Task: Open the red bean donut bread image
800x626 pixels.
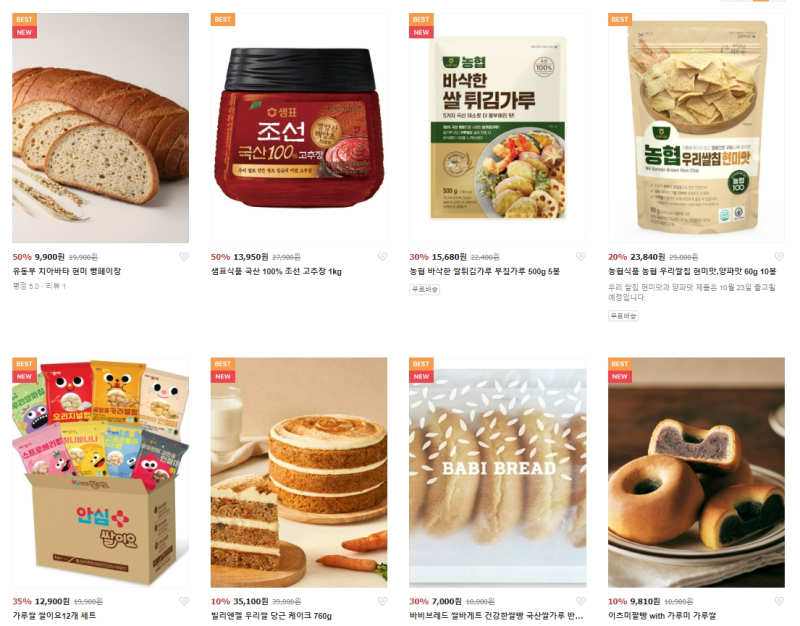Action: click(x=696, y=472)
